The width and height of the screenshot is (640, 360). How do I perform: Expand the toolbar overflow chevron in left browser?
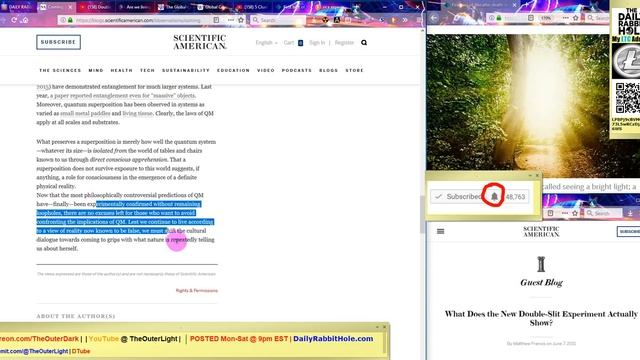pos(405,20)
